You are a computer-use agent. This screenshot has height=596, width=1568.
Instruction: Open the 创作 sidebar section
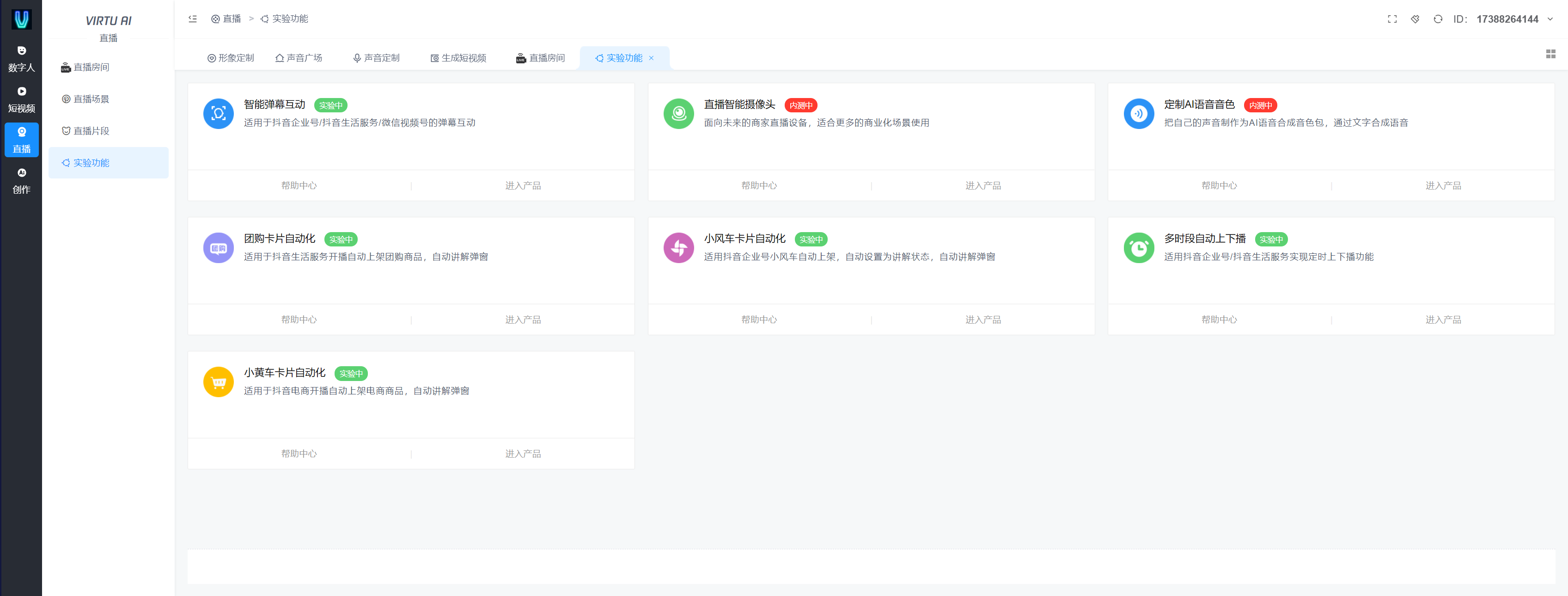coord(21,181)
